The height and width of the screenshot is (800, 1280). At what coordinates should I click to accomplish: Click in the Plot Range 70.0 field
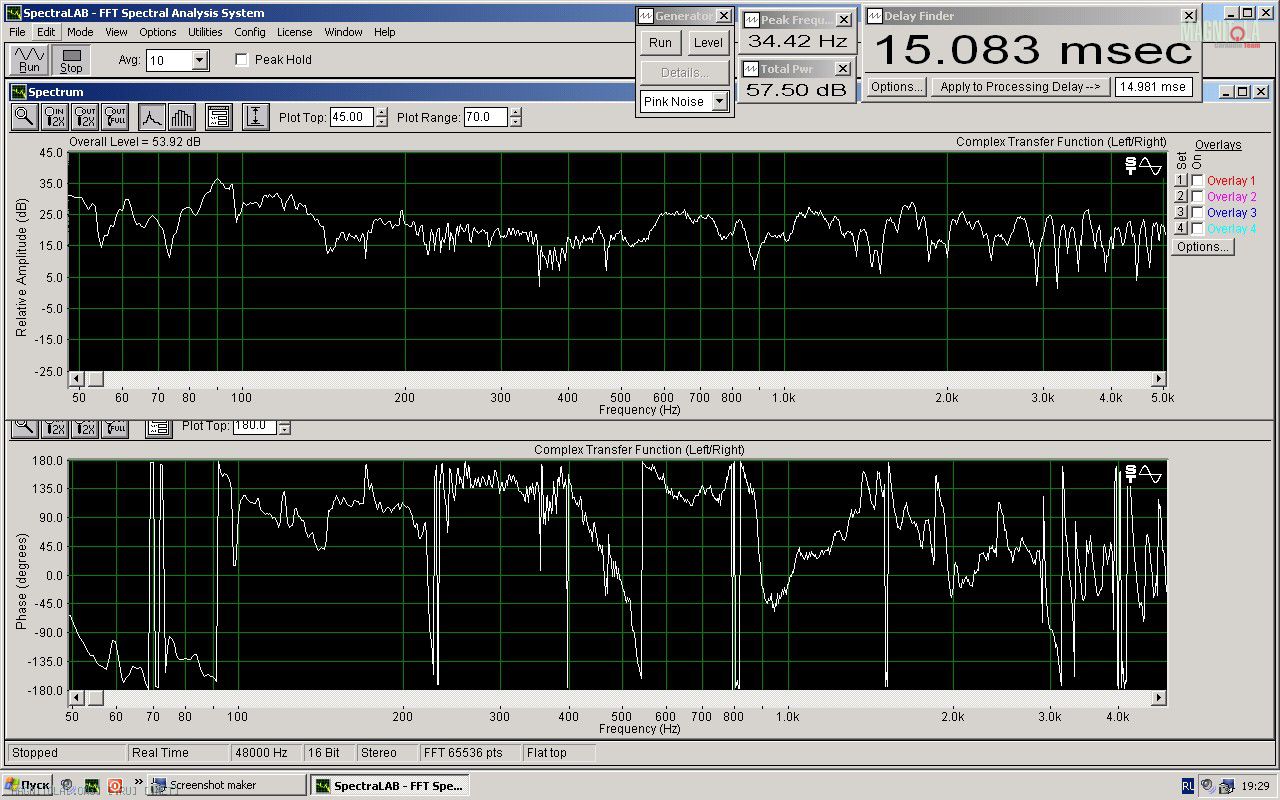(485, 117)
